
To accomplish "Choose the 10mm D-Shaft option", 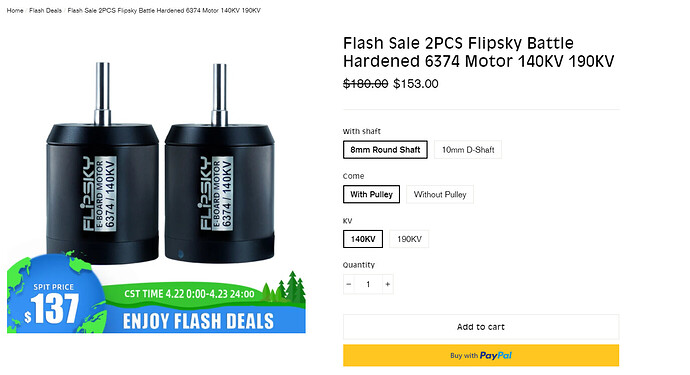I will [x=468, y=150].
